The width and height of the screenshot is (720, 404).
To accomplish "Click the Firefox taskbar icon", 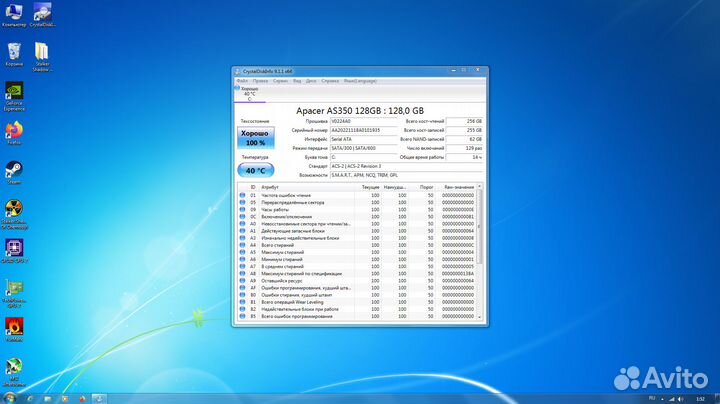I will pyautogui.click(x=82, y=398).
